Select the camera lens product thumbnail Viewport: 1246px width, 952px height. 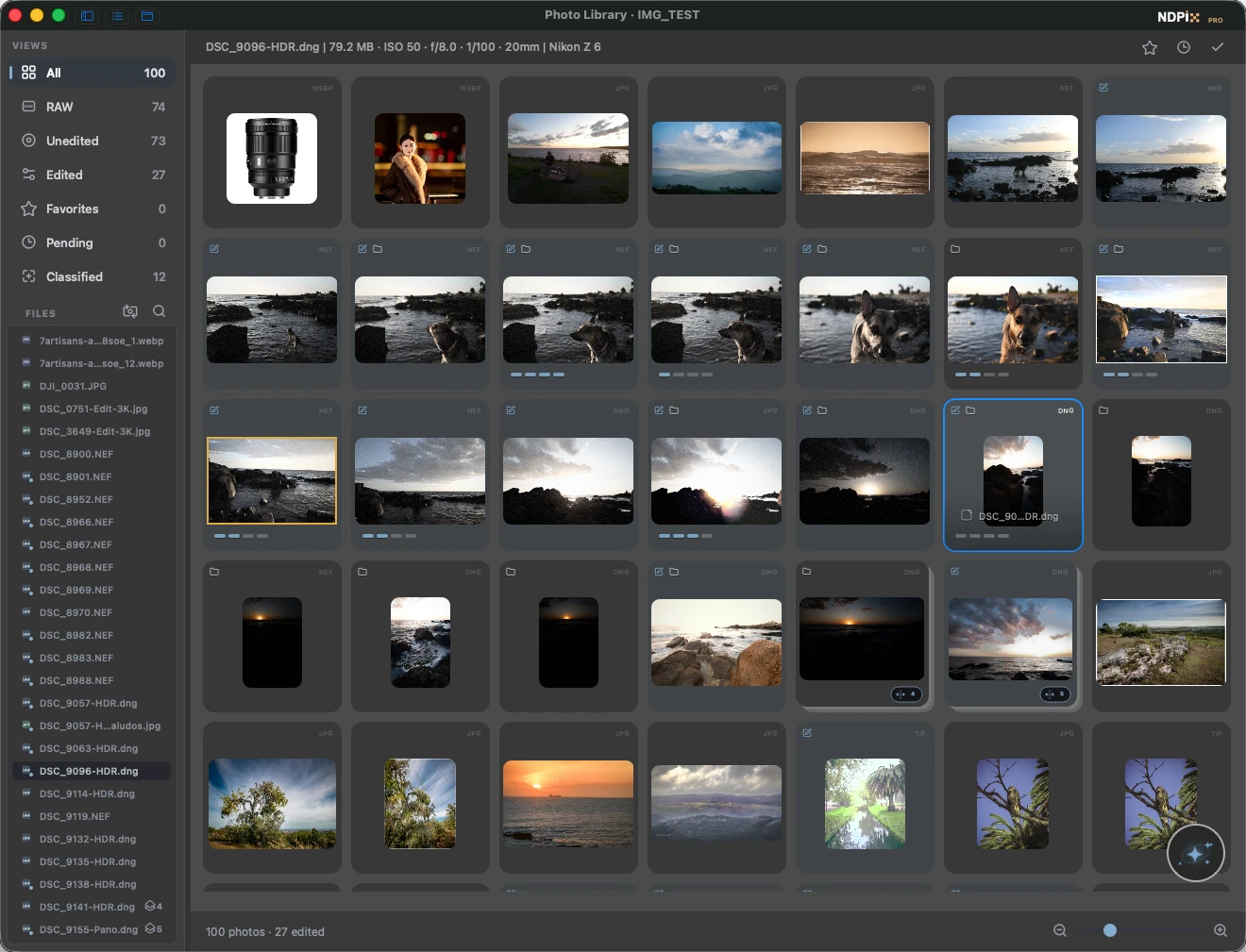[x=272, y=159]
